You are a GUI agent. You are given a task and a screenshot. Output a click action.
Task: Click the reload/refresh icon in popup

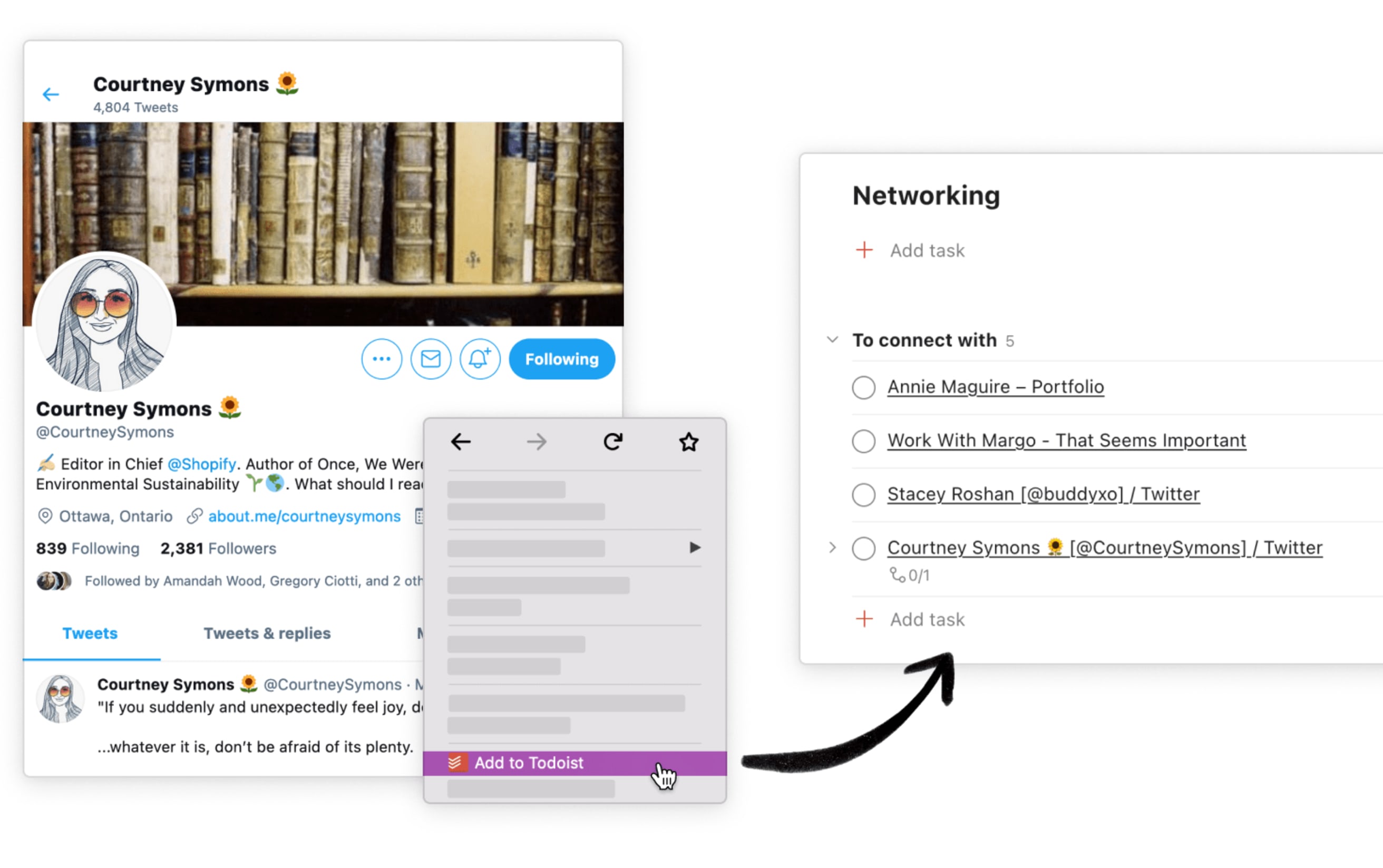pos(614,442)
